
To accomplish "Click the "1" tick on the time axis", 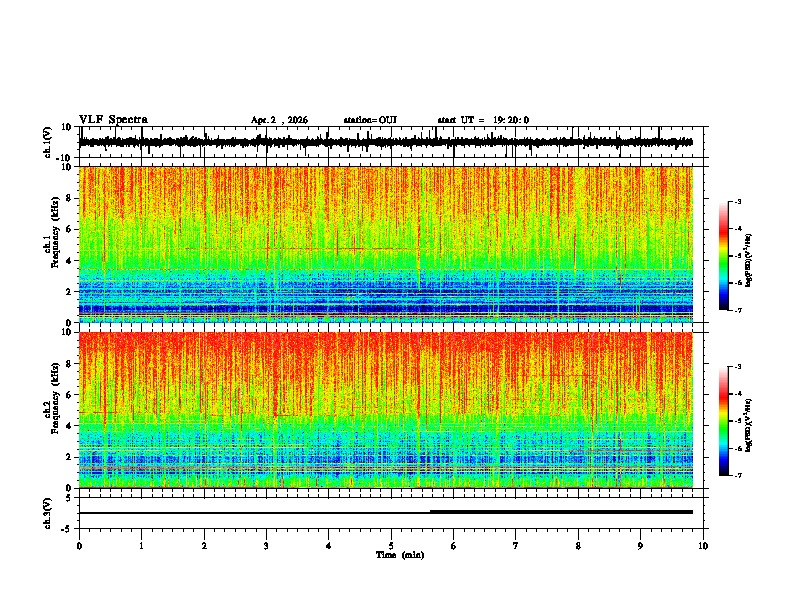I will click(141, 546).
